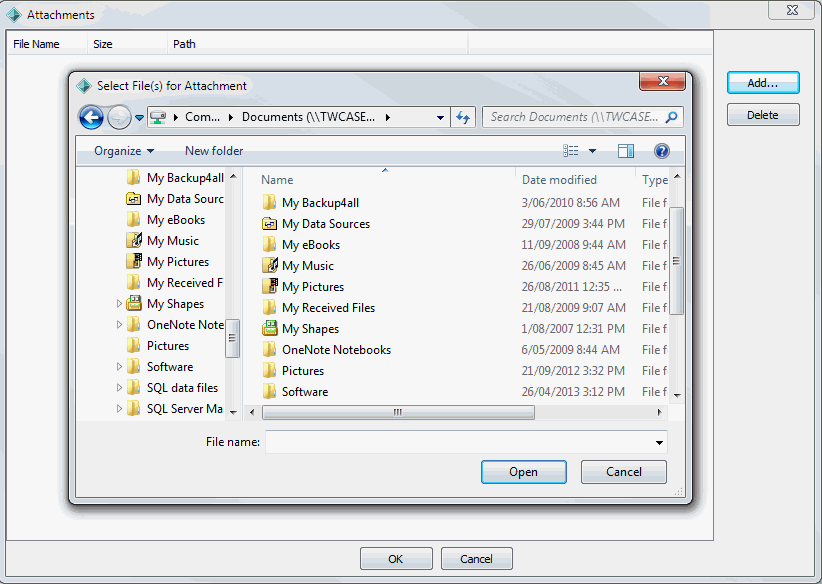Image resolution: width=822 pixels, height=584 pixels.
Task: Click My Data Sources icon in navigation tree
Action: pyautogui.click(x=134, y=199)
